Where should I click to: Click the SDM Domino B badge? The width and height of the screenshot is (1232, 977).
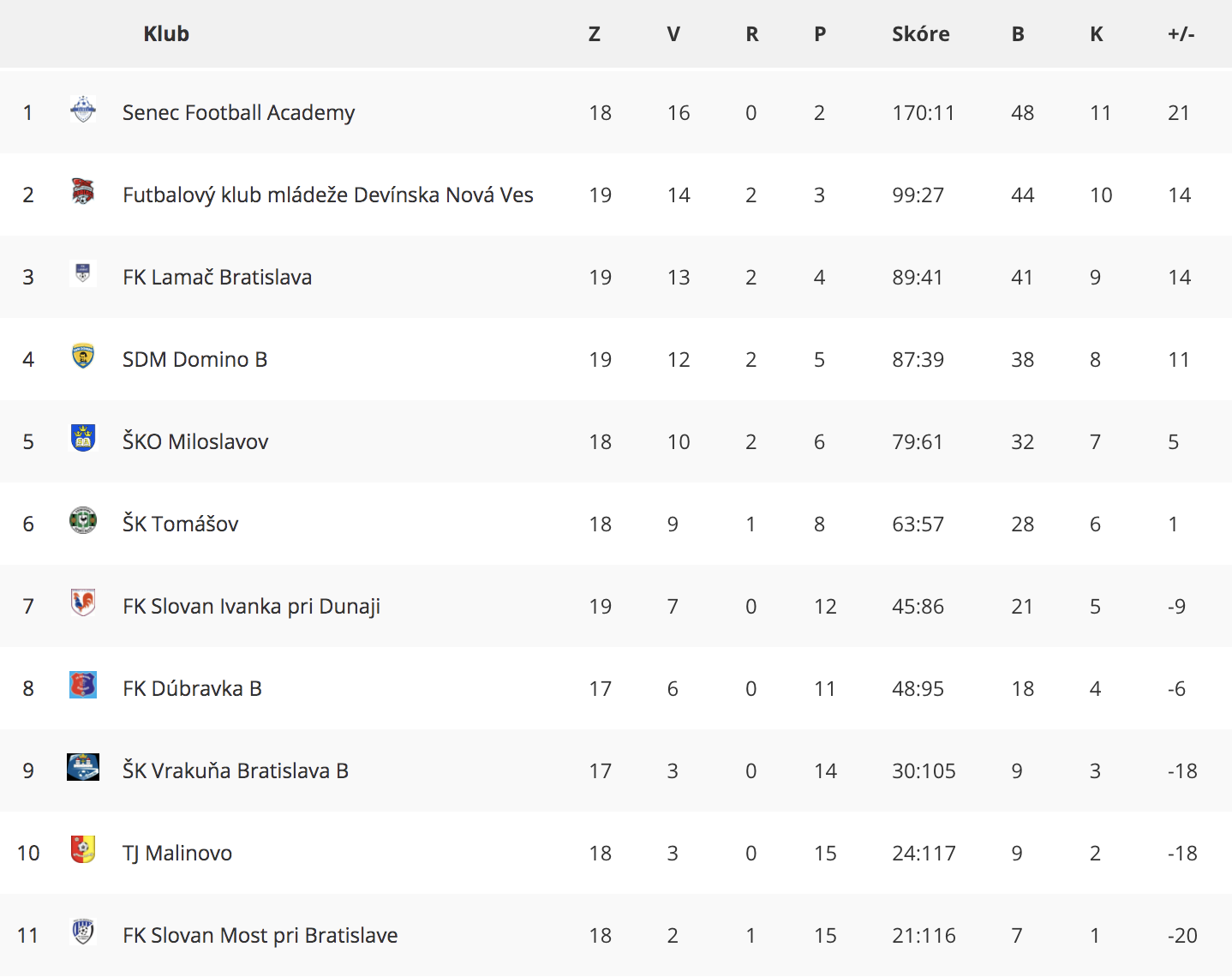coord(83,356)
